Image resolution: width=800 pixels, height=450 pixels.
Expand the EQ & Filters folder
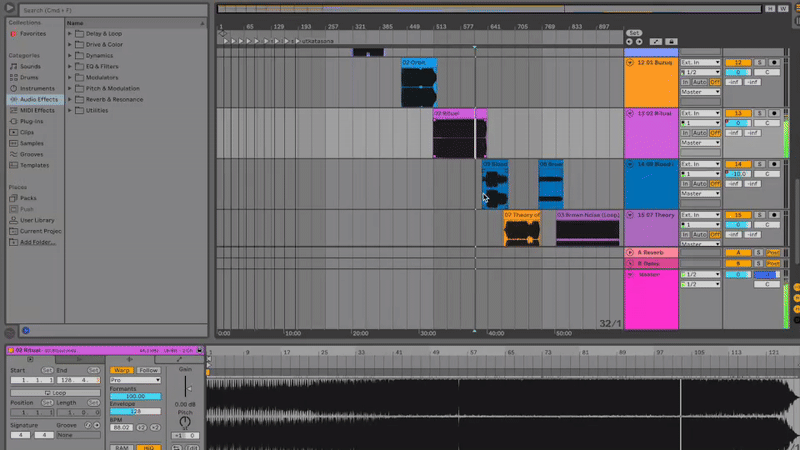[x=70, y=66]
